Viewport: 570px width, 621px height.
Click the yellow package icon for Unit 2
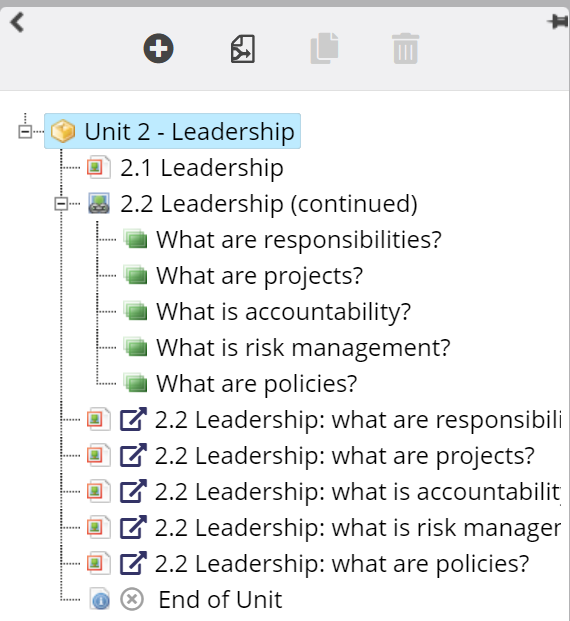tap(63, 131)
